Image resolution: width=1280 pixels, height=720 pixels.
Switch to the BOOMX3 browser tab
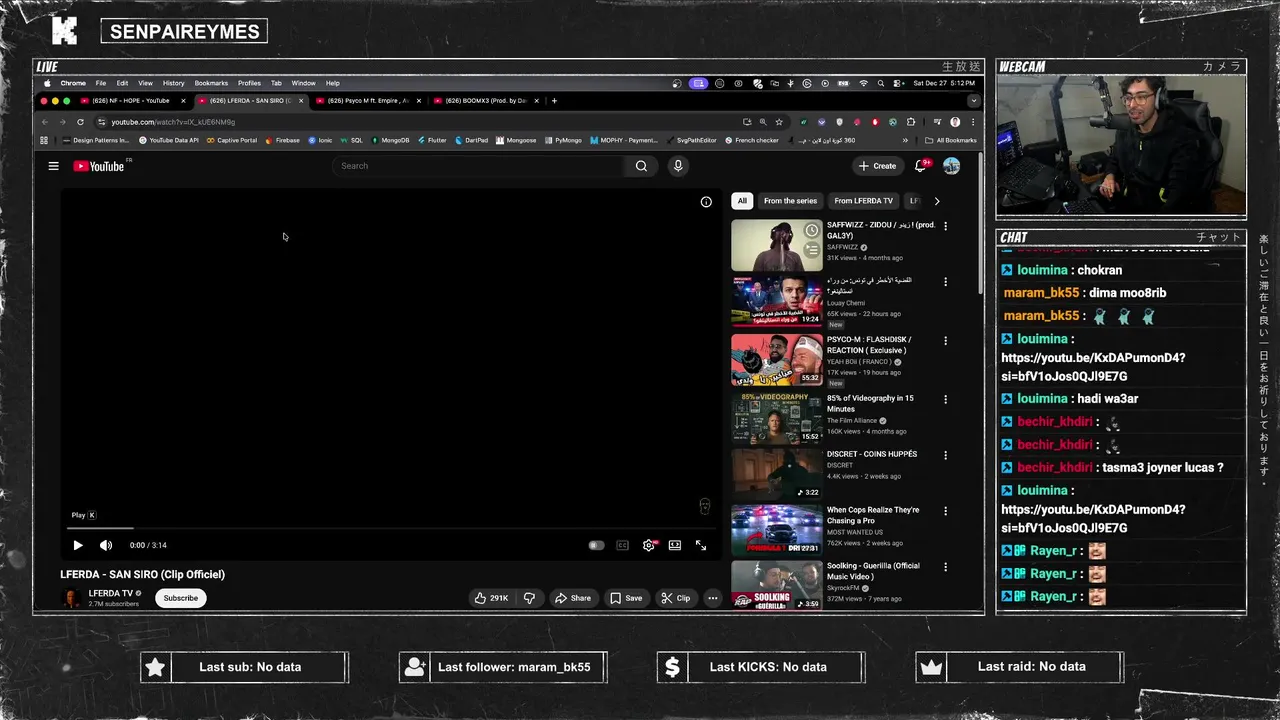pyautogui.click(x=484, y=101)
